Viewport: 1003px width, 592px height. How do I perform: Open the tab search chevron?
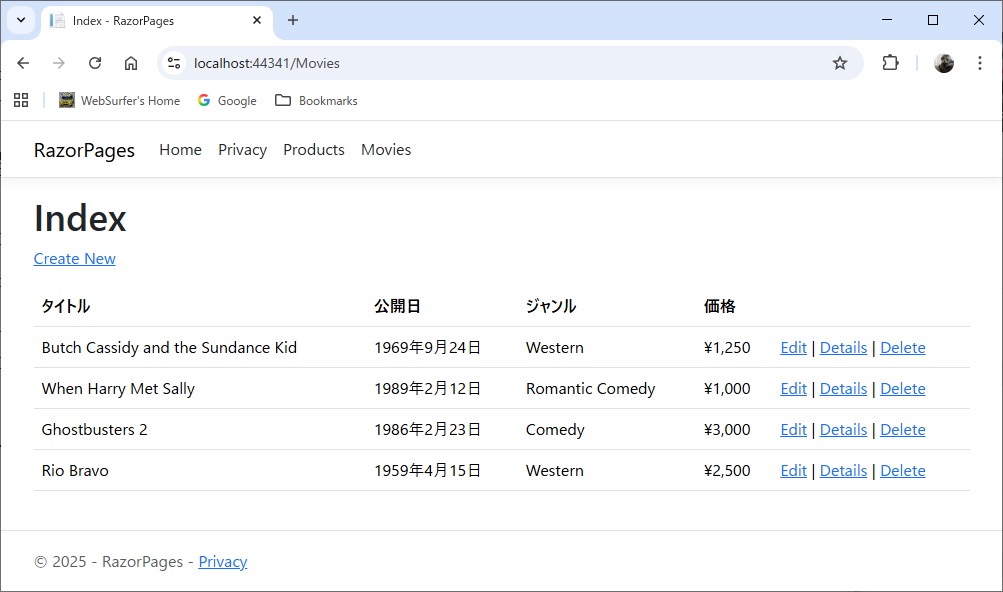point(22,20)
